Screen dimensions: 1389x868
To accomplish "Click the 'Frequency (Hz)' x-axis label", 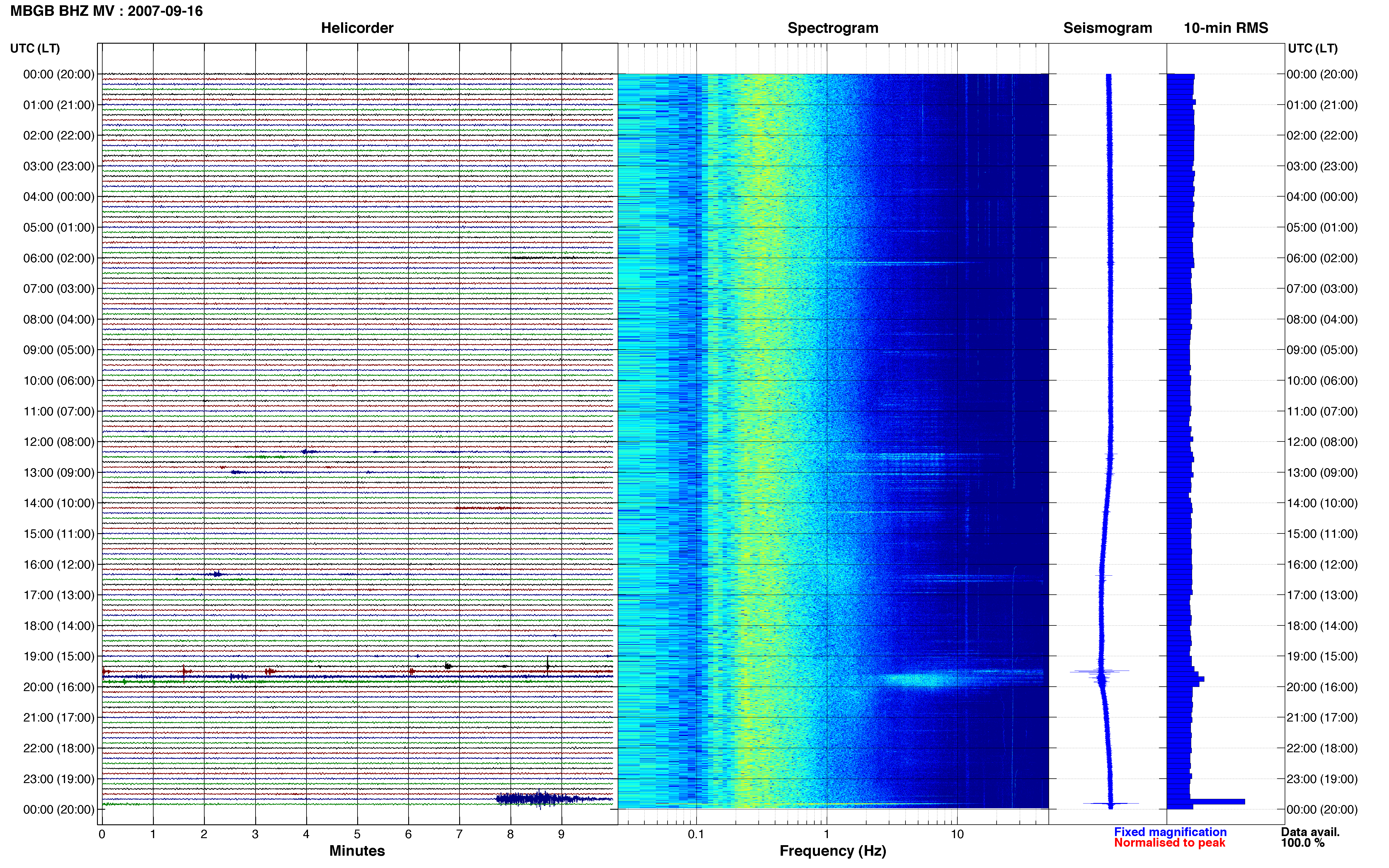I will 833,851.
